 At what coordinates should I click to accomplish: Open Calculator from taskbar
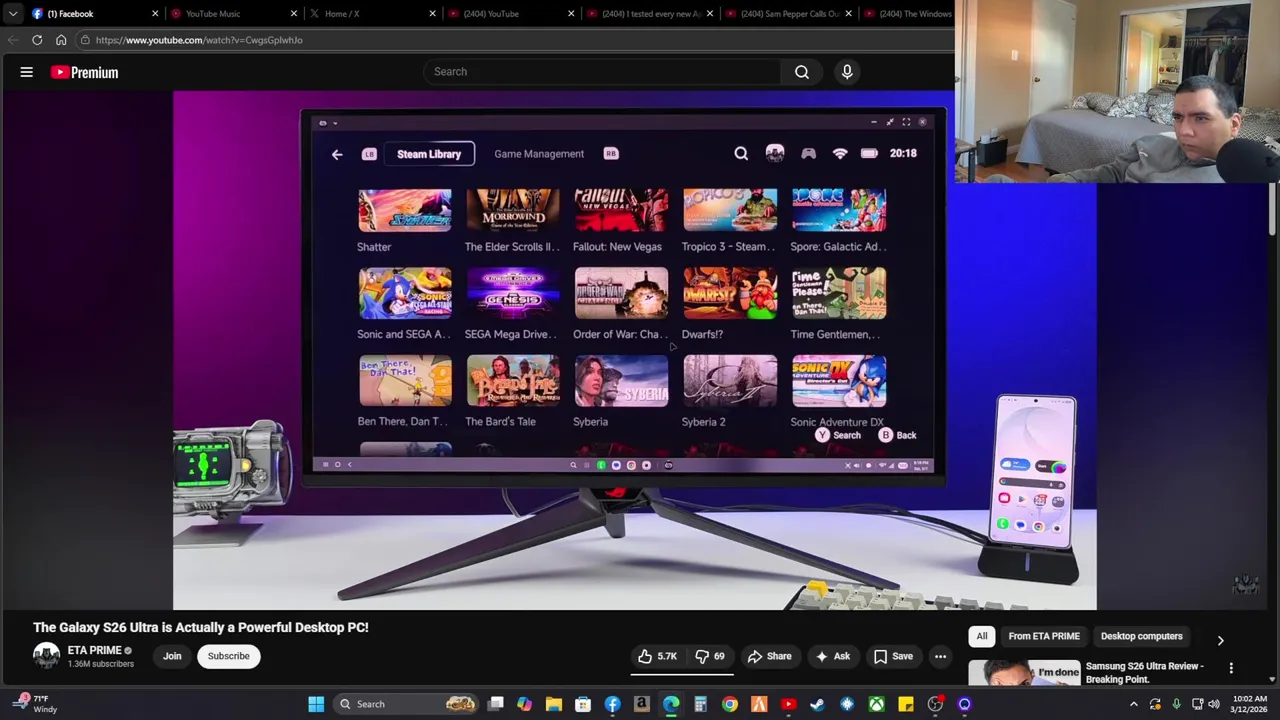(x=700, y=704)
